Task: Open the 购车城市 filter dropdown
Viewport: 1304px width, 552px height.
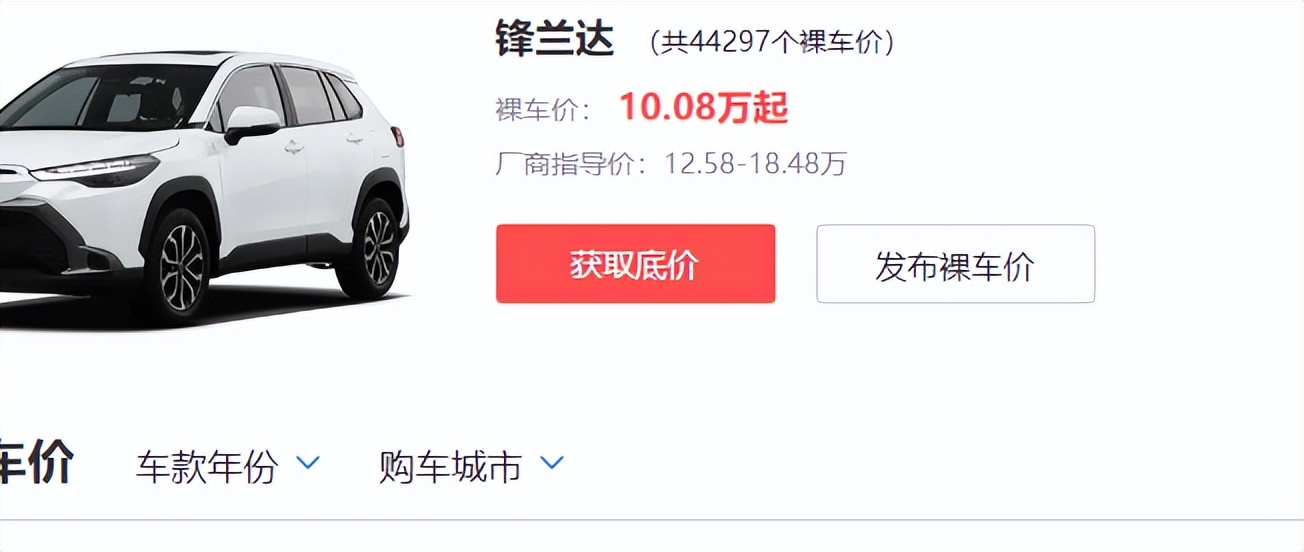Action: pos(471,466)
